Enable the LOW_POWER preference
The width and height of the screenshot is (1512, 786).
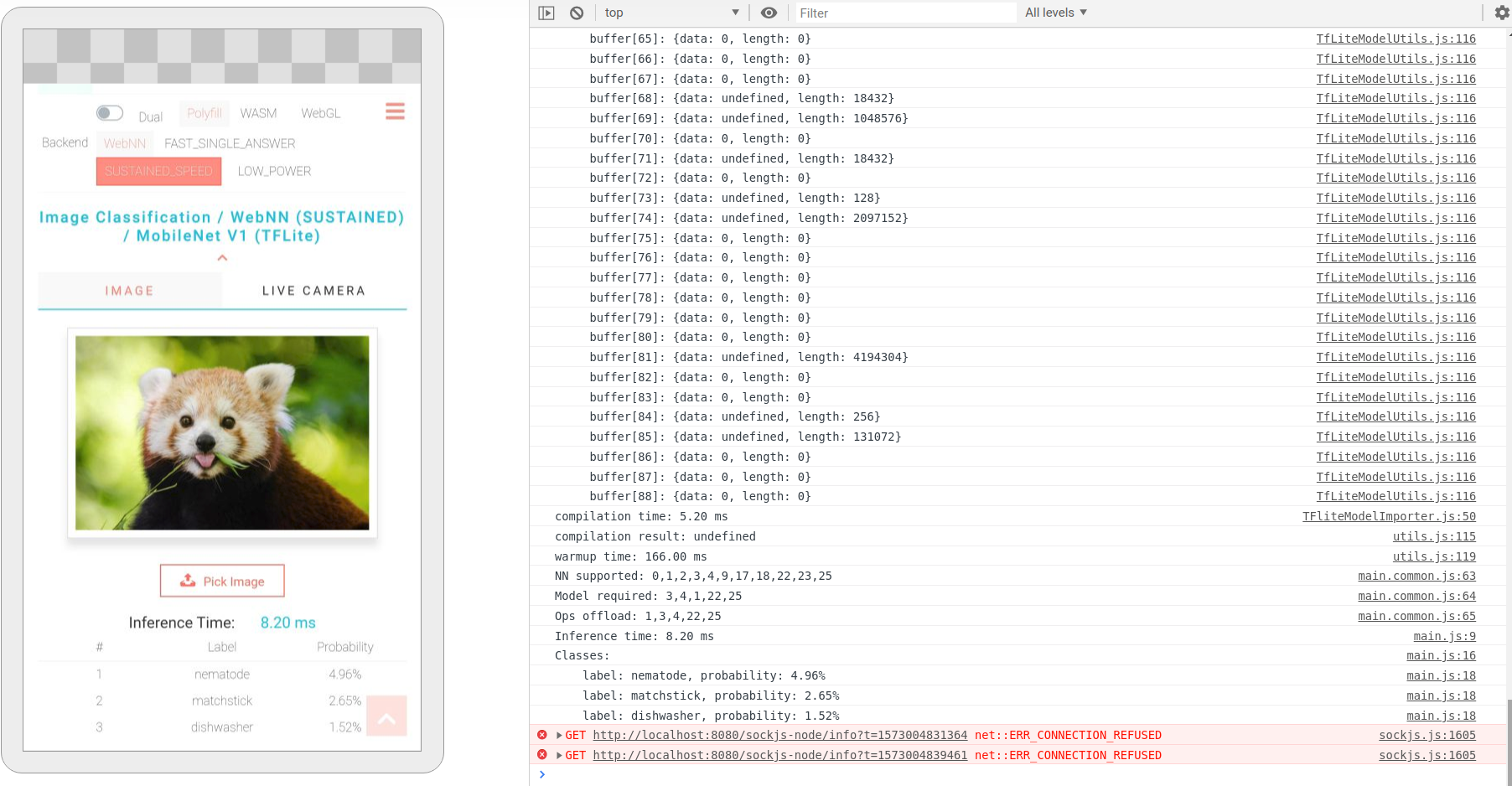274,171
